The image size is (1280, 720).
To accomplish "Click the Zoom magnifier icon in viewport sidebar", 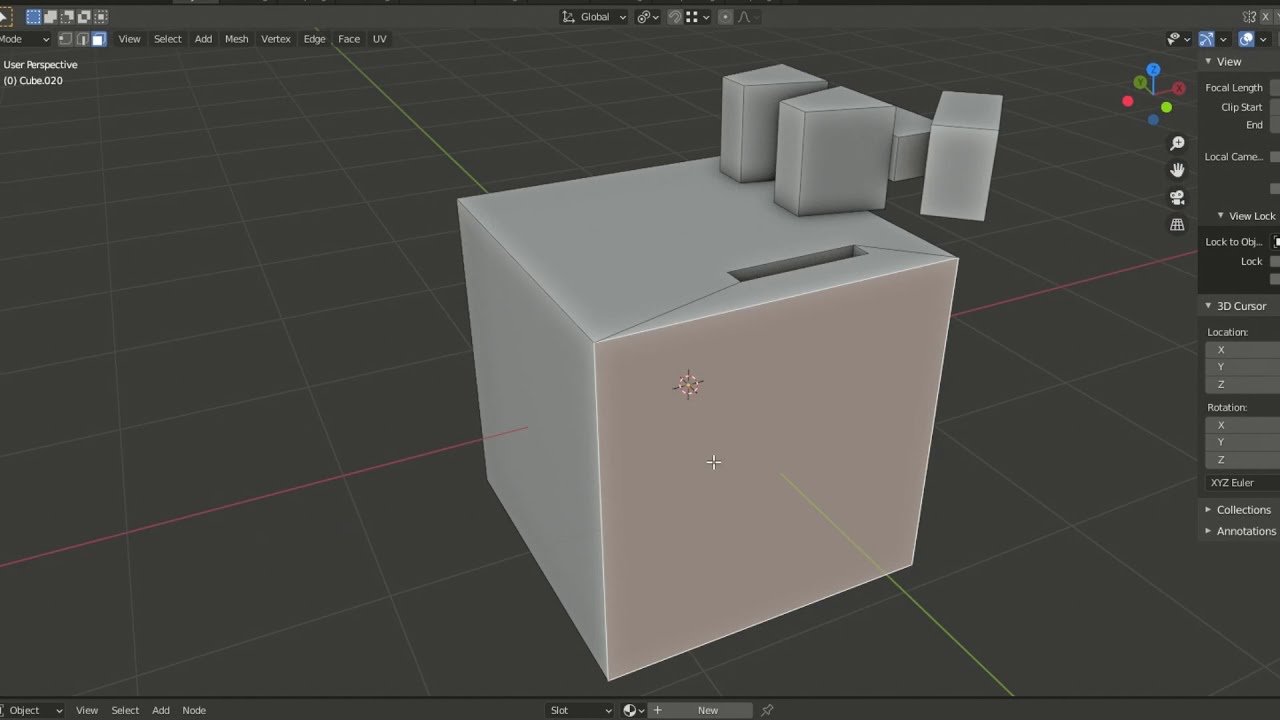I will click(1177, 143).
